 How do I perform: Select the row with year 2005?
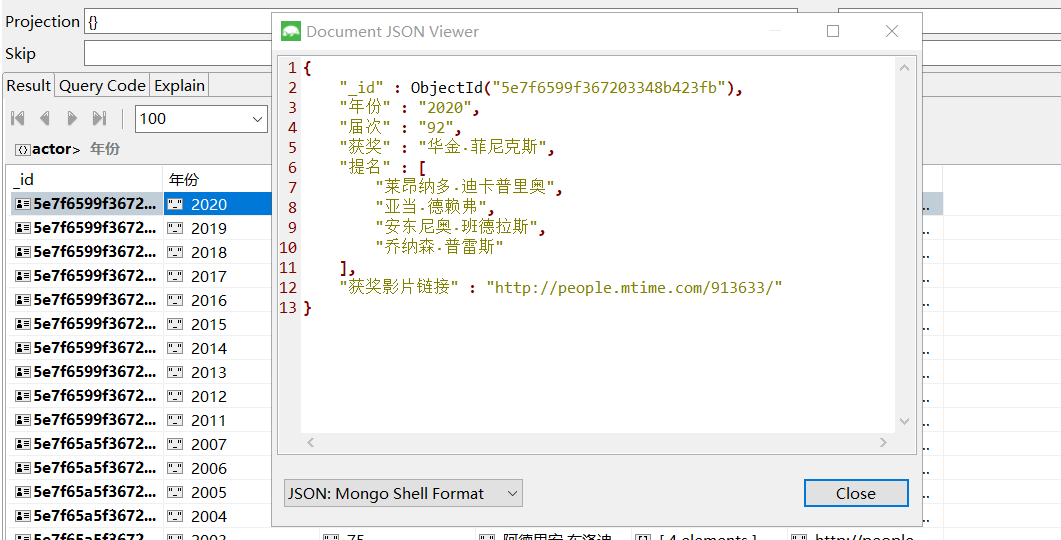[x=141, y=493]
